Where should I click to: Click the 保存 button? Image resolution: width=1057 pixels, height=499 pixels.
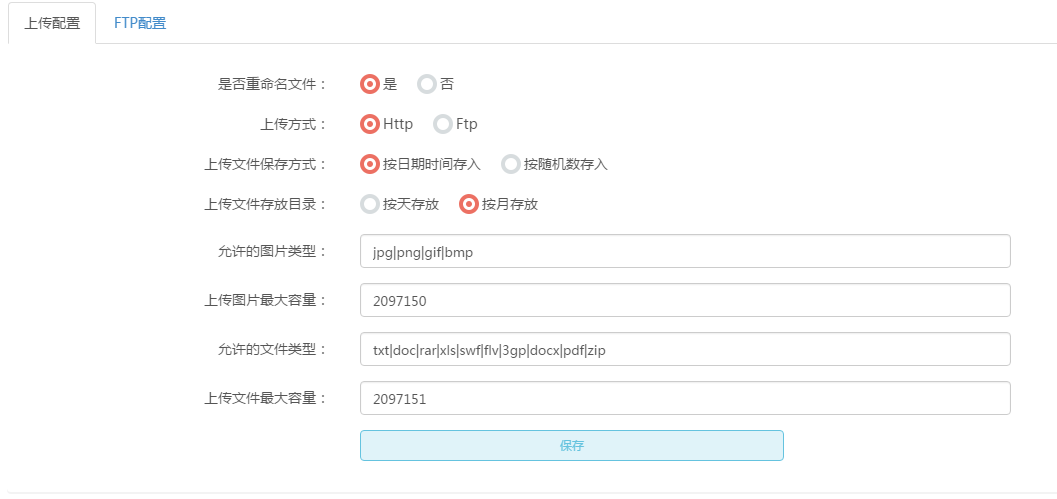click(572, 446)
